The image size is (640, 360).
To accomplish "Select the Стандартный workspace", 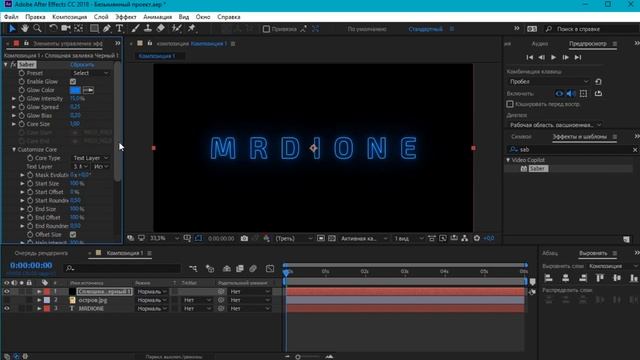I will click(x=425, y=29).
